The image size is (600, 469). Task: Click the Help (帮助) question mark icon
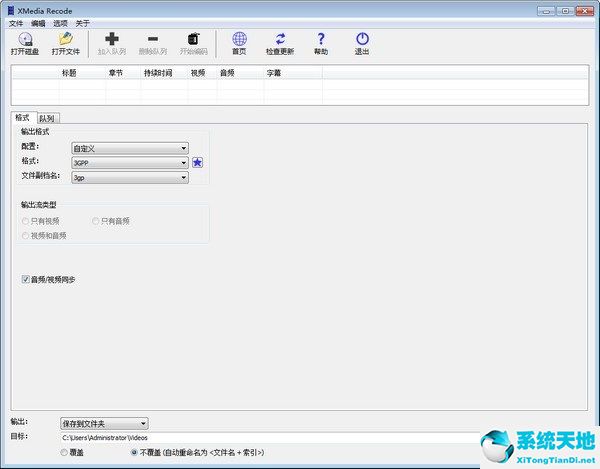(x=321, y=39)
